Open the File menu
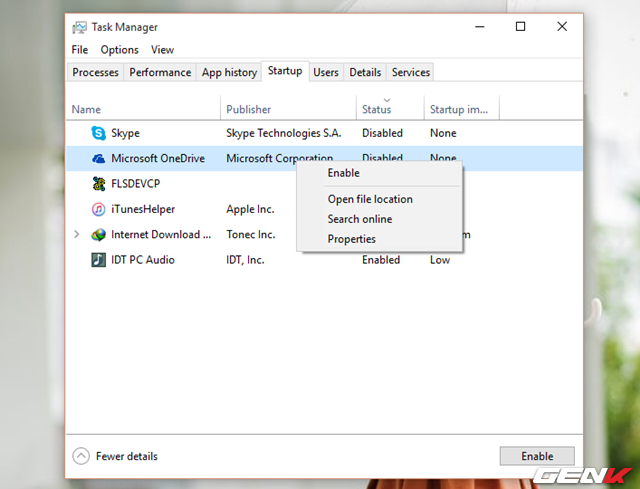 (x=80, y=50)
